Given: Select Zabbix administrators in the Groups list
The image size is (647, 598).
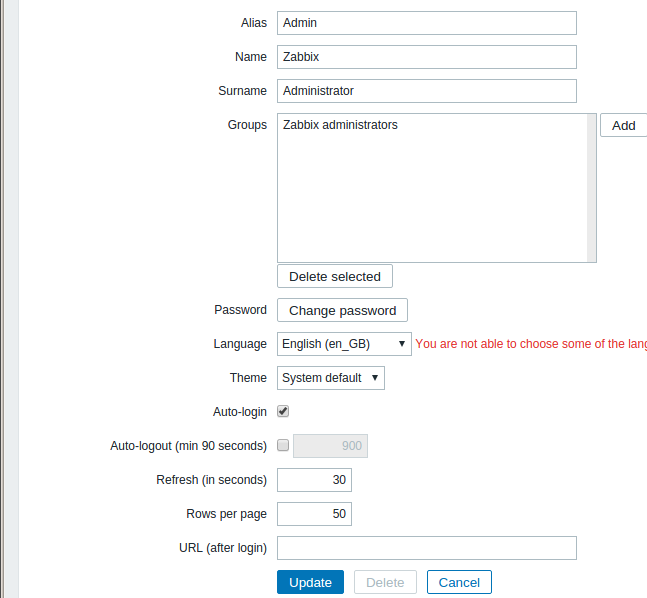Looking at the screenshot, I should point(340,126).
